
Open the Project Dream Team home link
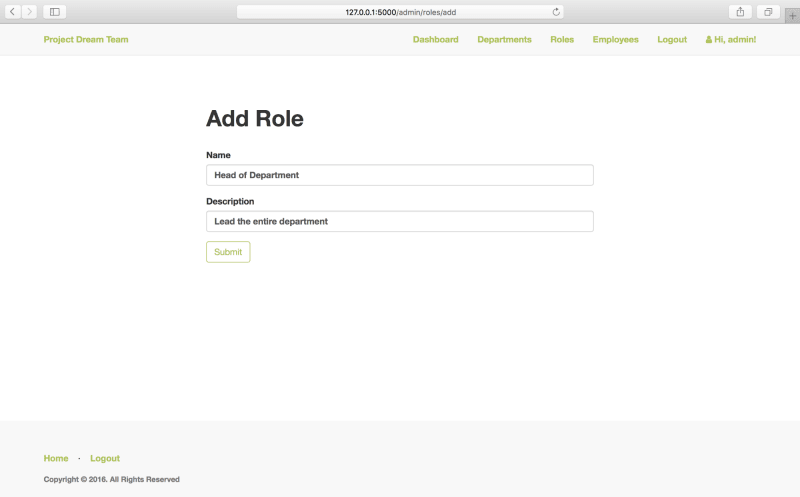(86, 39)
